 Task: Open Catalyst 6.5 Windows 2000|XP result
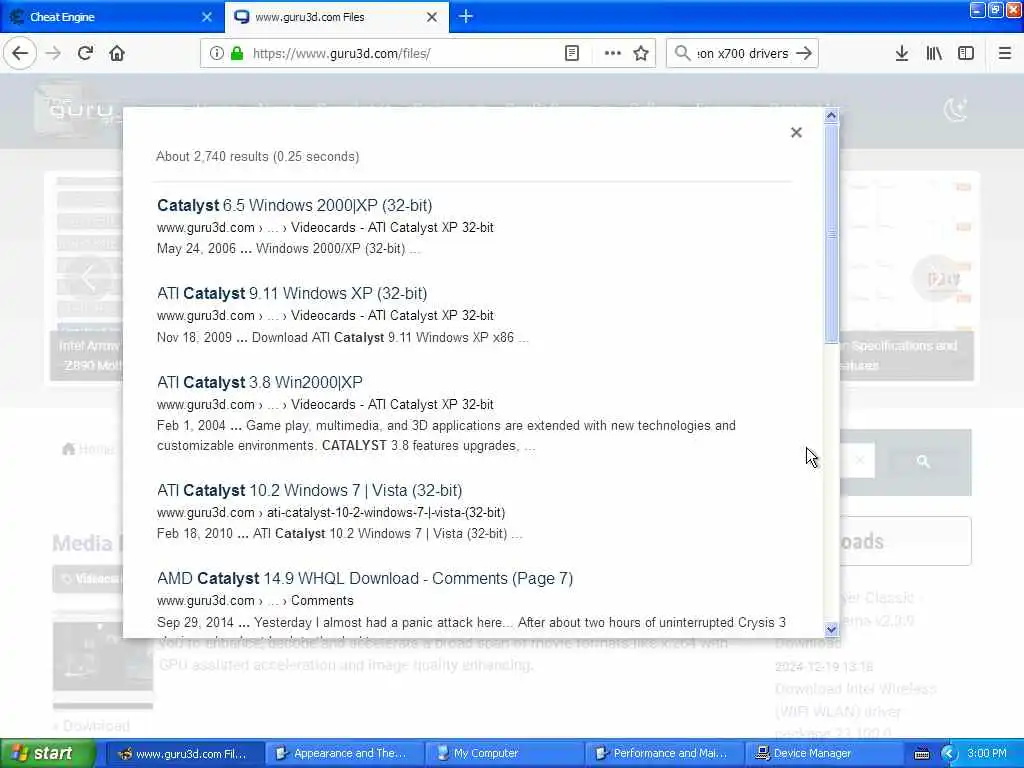[295, 205]
